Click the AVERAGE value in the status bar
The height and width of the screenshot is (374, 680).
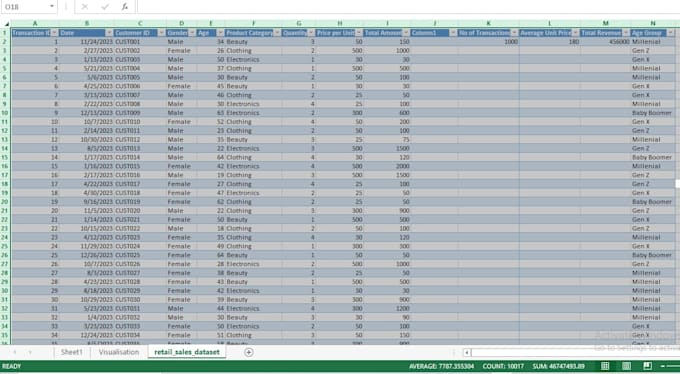tap(441, 366)
